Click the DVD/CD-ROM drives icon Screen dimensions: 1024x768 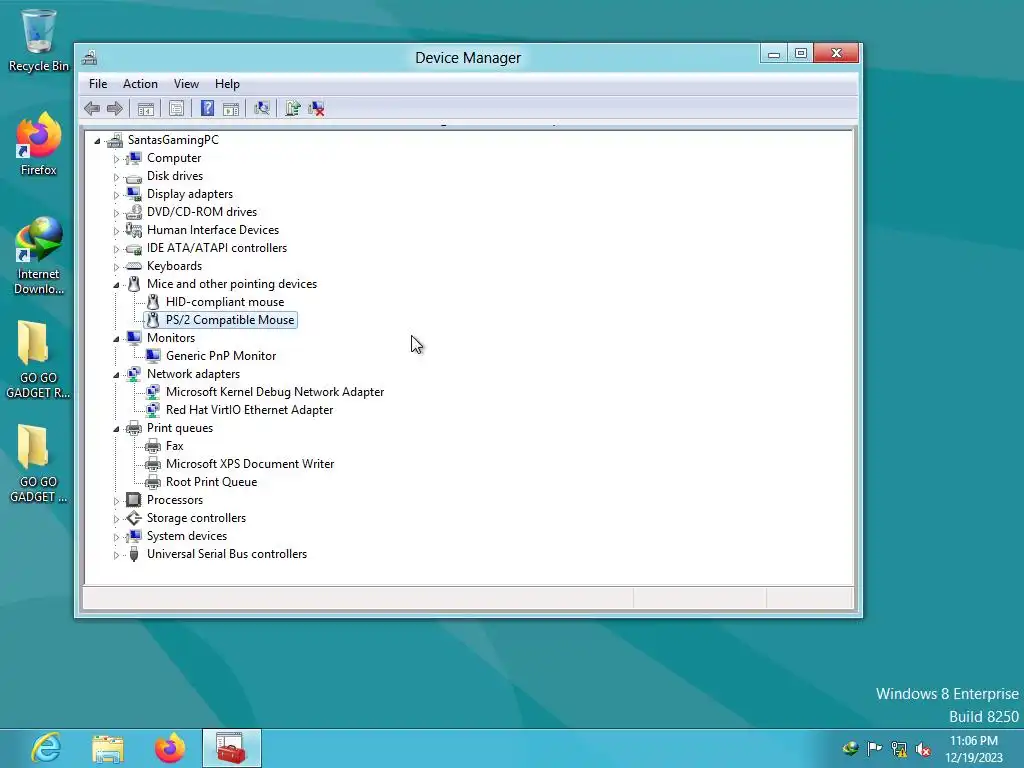(x=134, y=212)
